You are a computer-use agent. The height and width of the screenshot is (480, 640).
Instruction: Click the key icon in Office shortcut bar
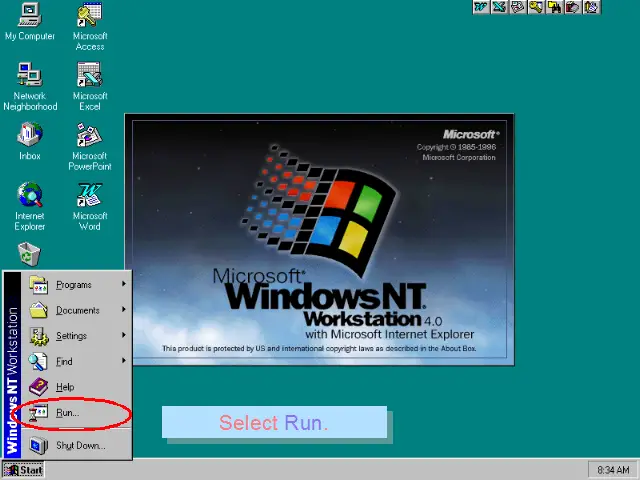536,7
